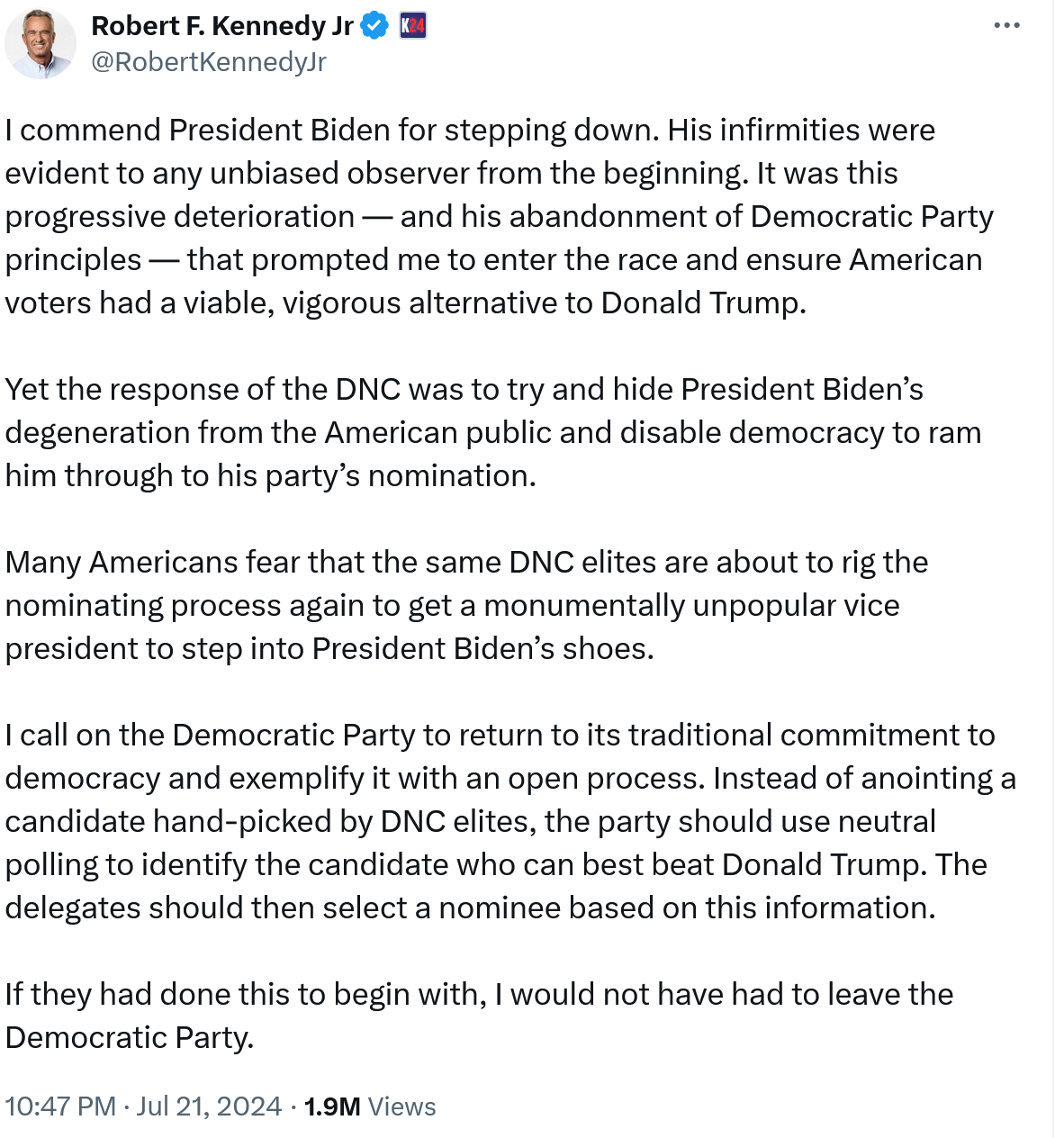Click the 10:47 PM timestamp

tap(60, 1106)
